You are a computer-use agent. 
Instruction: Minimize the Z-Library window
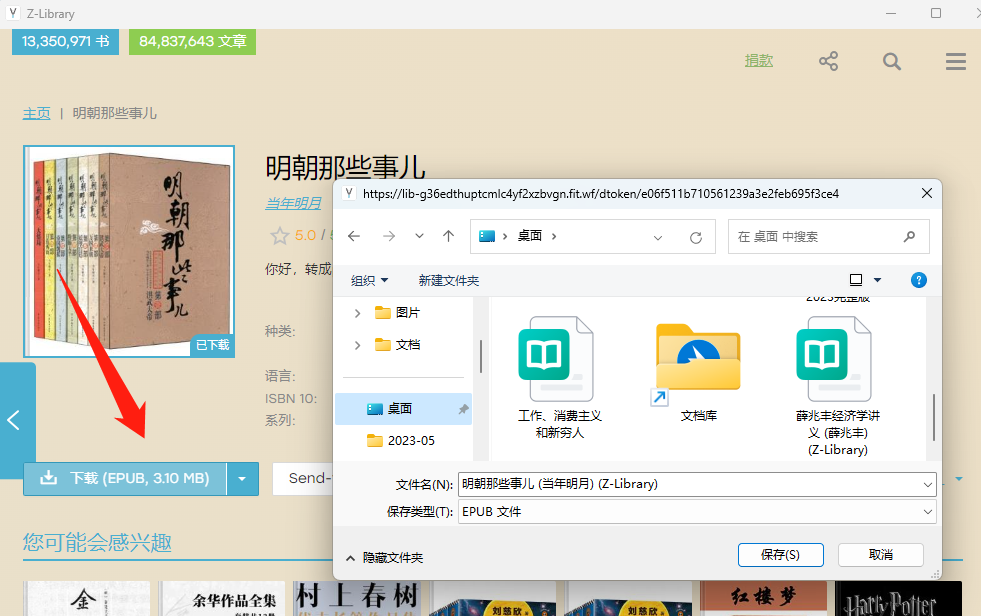coord(891,13)
